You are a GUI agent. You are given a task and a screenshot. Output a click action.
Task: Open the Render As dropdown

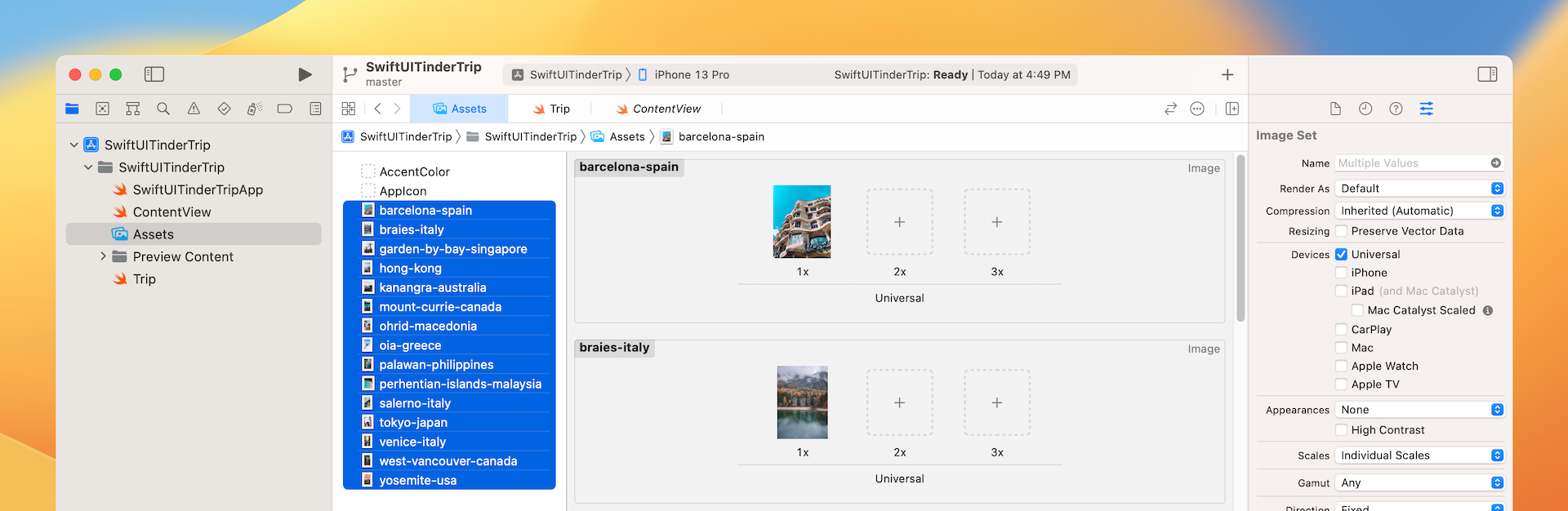[1420, 189]
